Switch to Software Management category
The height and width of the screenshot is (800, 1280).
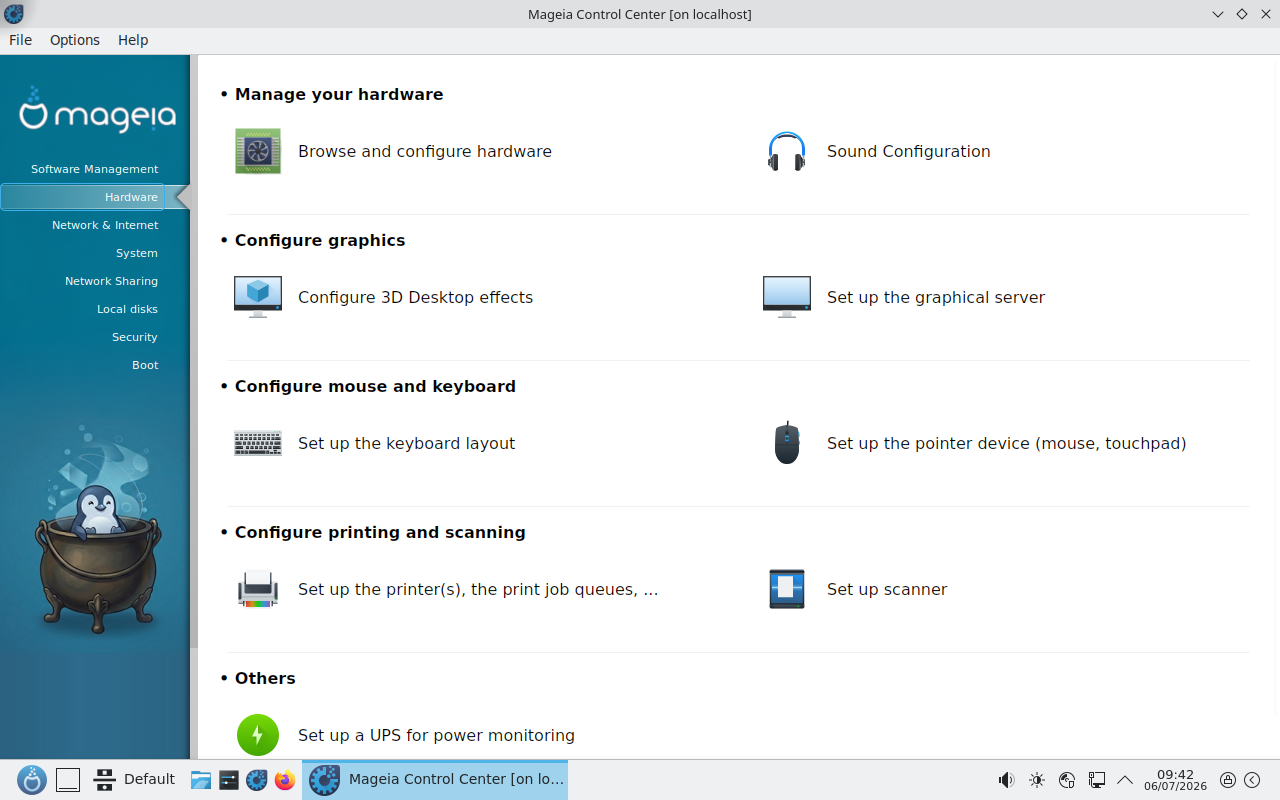(95, 169)
